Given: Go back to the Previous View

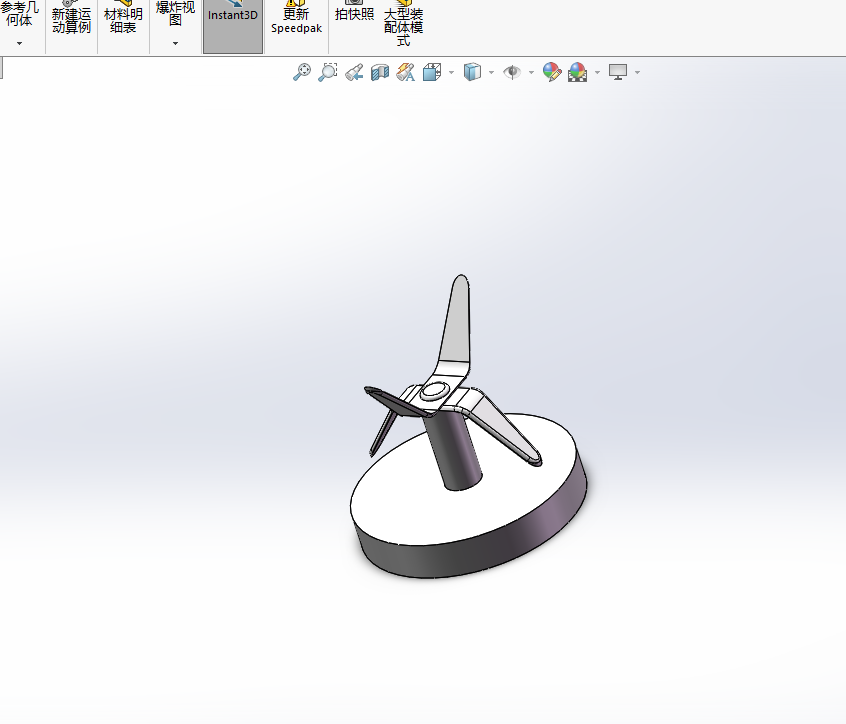Looking at the screenshot, I should (x=354, y=72).
